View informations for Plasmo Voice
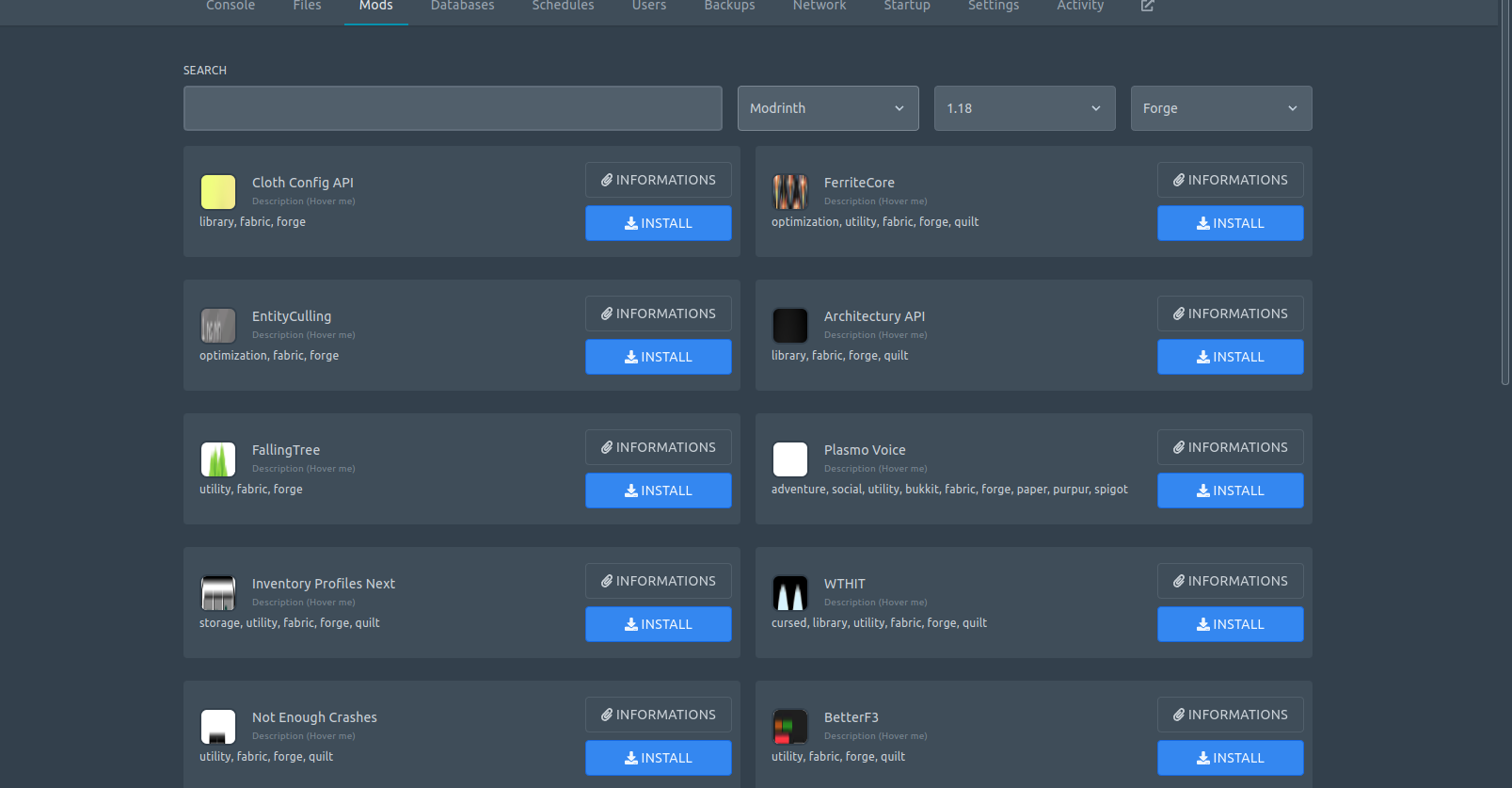This screenshot has height=788, width=1512. coord(1231,447)
